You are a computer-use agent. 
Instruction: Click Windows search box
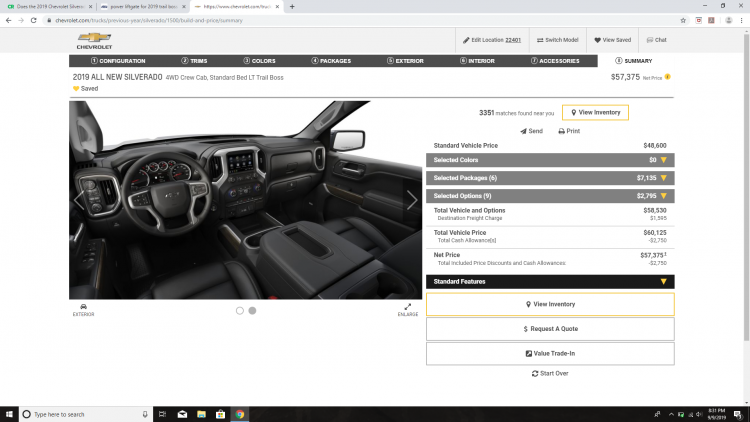[86, 414]
